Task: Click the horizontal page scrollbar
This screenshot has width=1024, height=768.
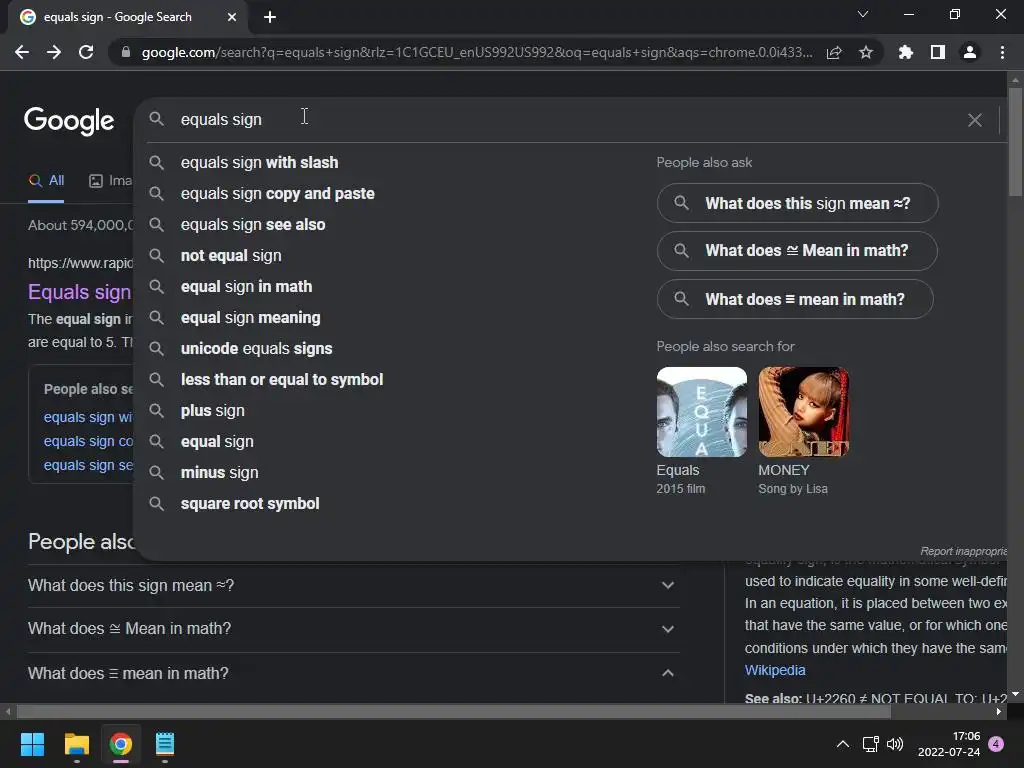Action: tap(454, 711)
